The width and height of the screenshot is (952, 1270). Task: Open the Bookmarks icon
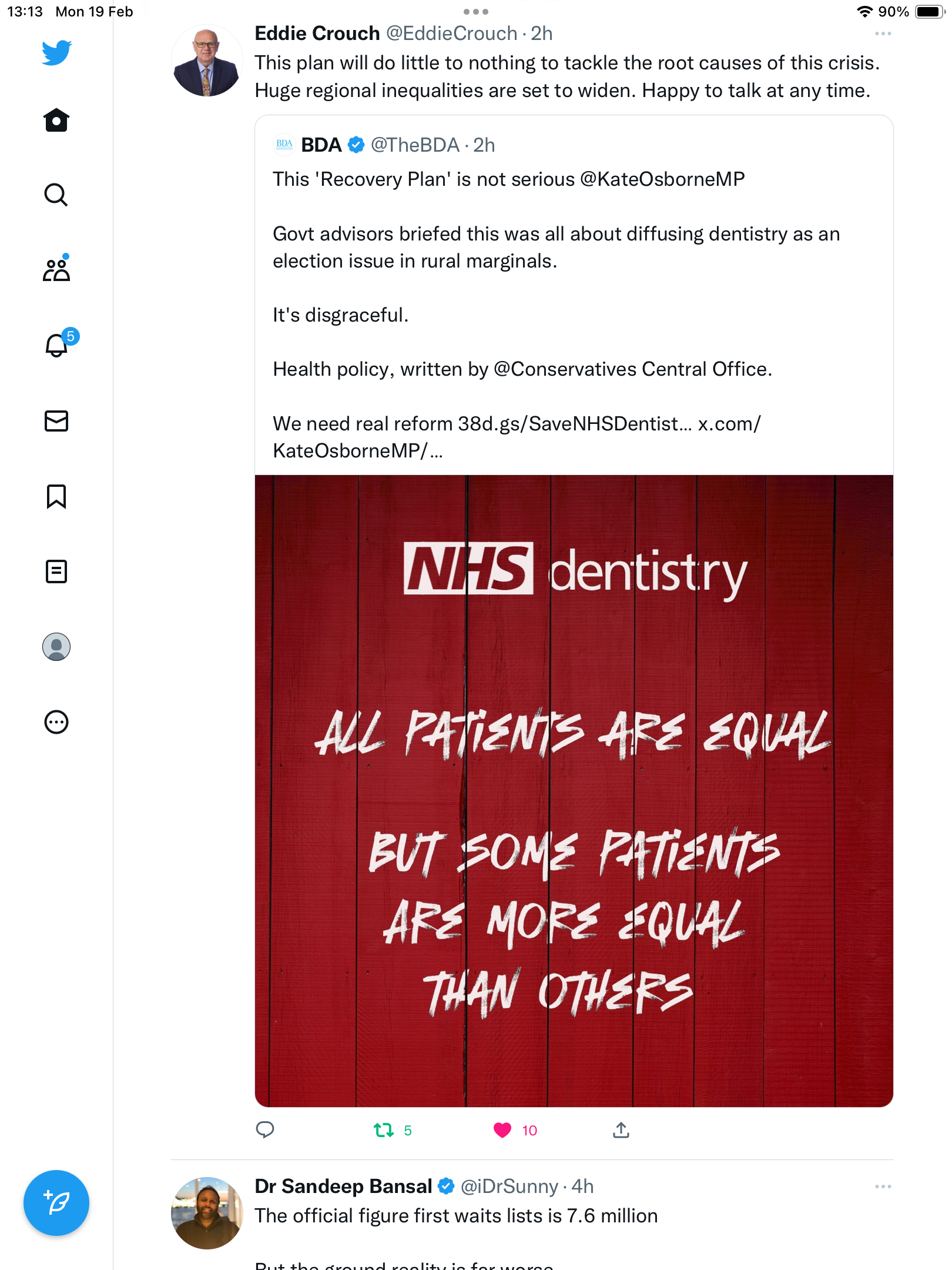point(56,496)
